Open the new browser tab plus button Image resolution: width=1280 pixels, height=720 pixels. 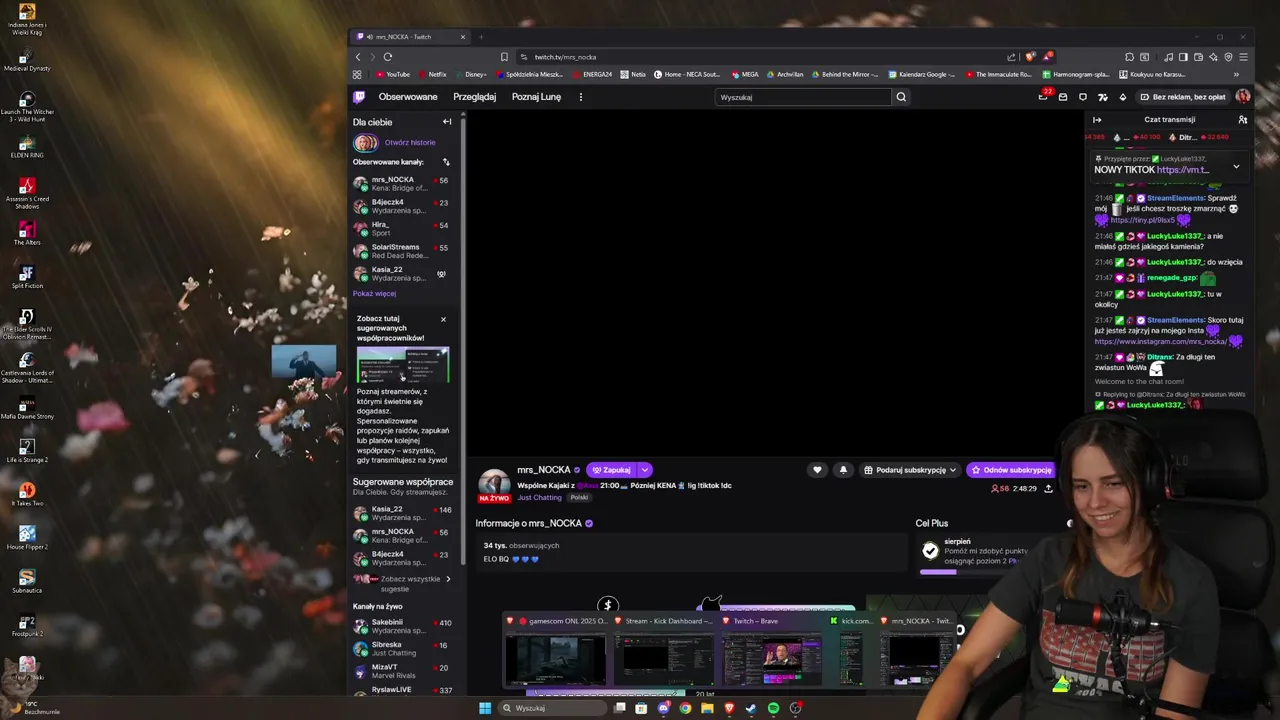pyautogui.click(x=481, y=37)
